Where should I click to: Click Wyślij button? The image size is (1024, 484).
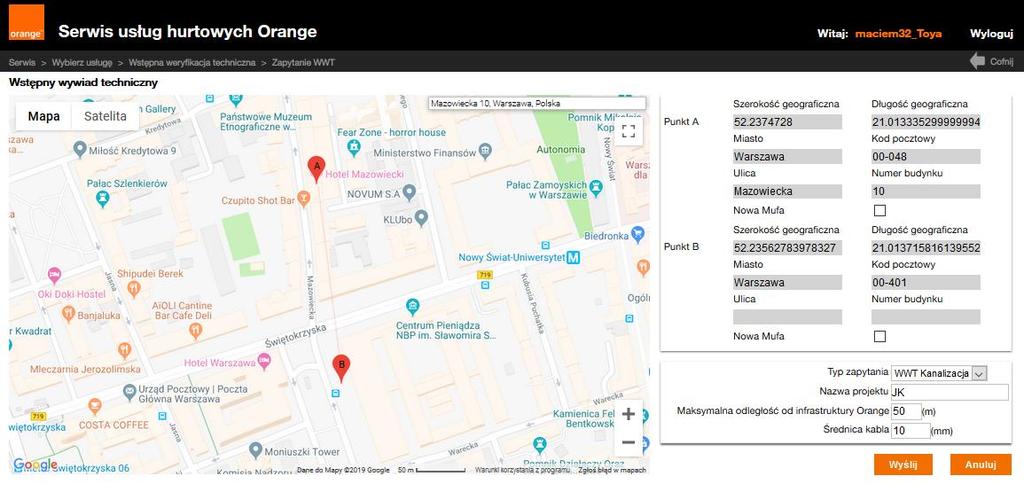[x=903, y=464]
